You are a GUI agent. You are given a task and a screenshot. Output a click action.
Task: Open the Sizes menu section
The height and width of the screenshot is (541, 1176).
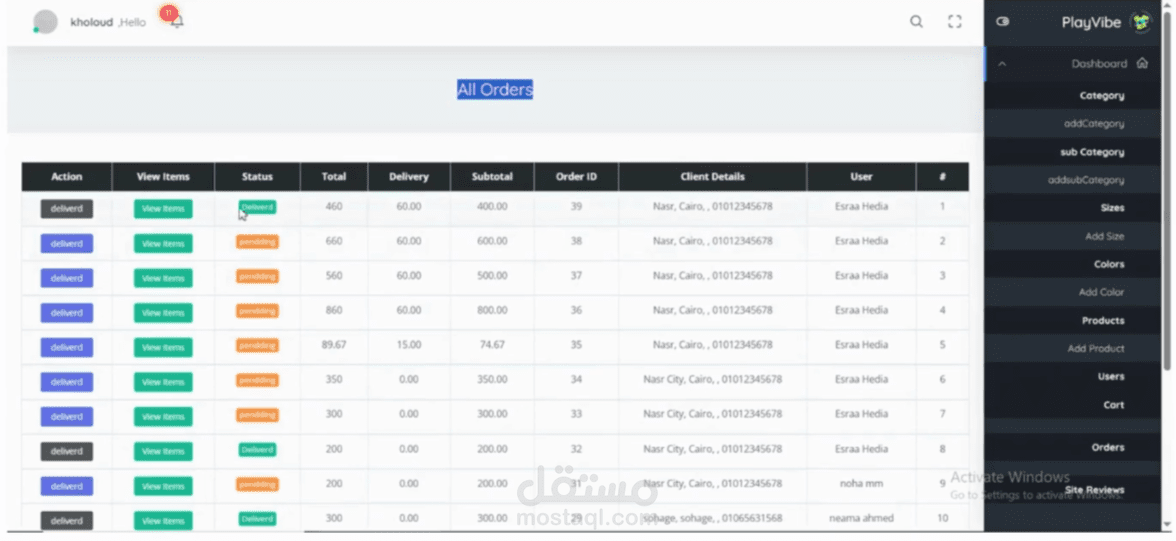pos(1112,208)
